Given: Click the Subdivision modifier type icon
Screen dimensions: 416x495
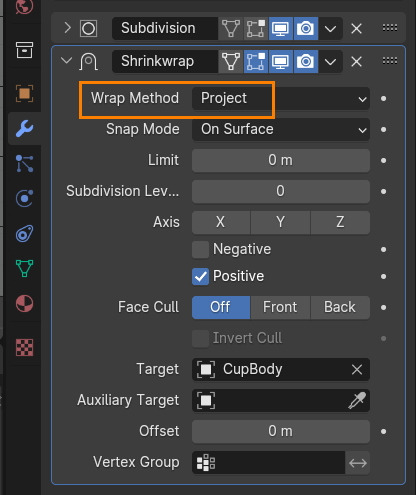Looking at the screenshot, I should tap(88, 28).
